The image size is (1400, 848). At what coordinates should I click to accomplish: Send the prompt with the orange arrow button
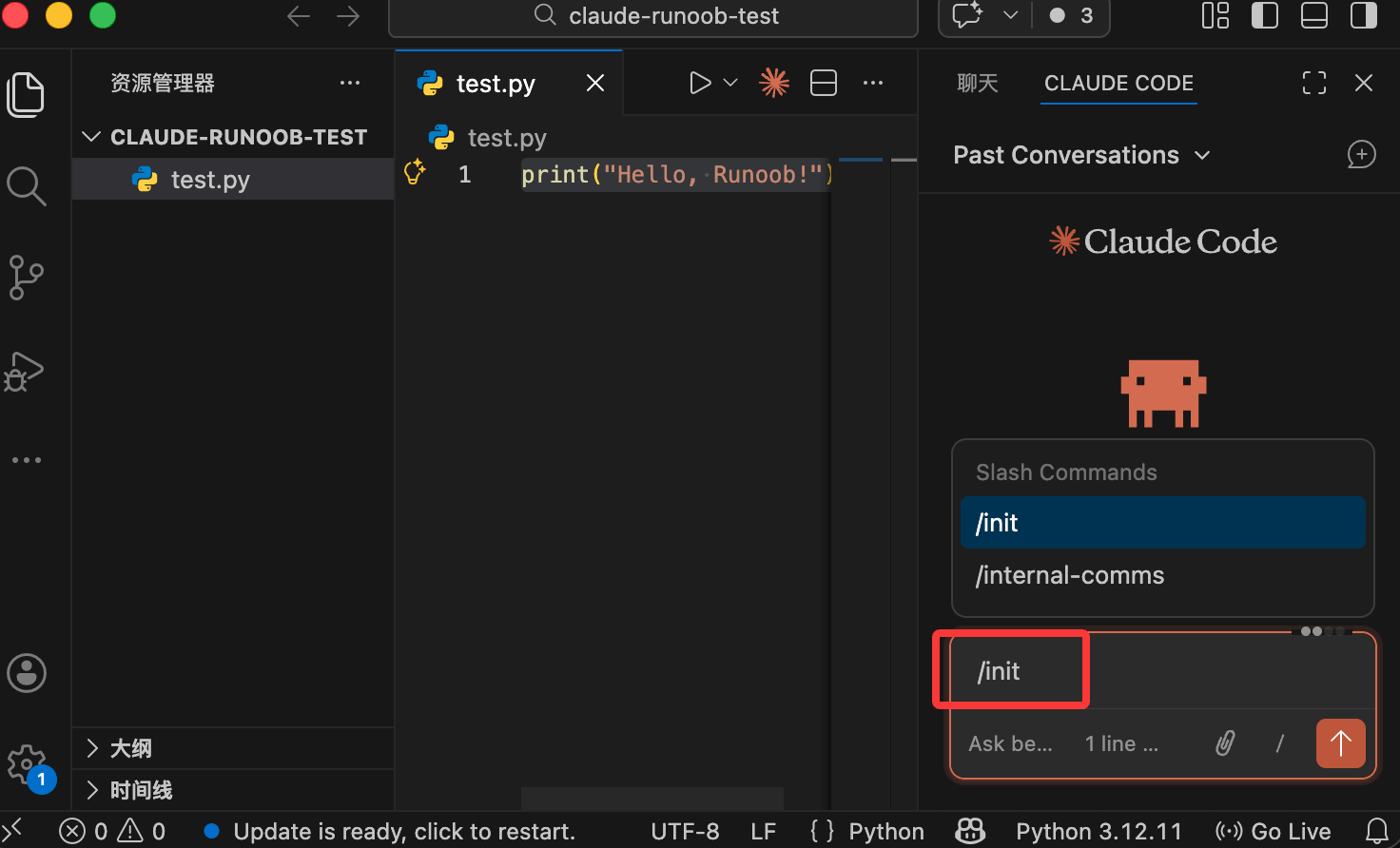click(1340, 743)
